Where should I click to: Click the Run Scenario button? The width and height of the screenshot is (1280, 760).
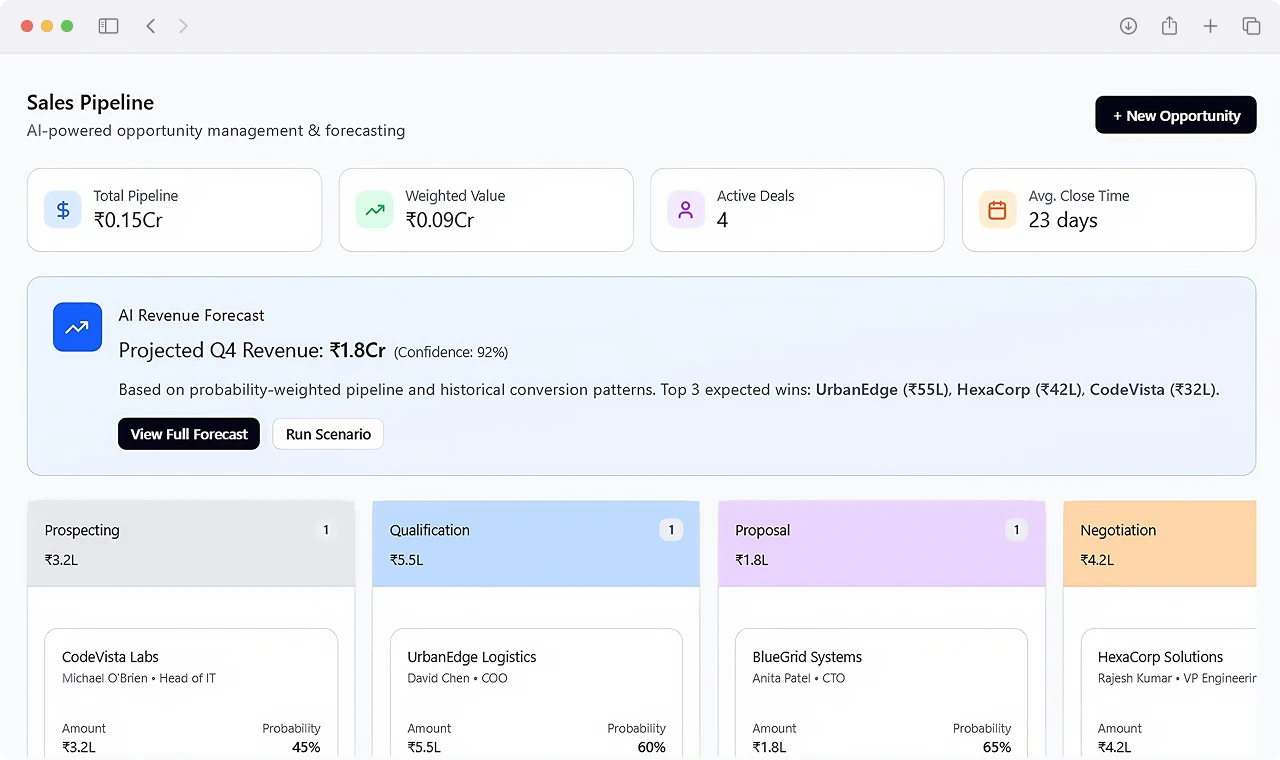coord(328,434)
